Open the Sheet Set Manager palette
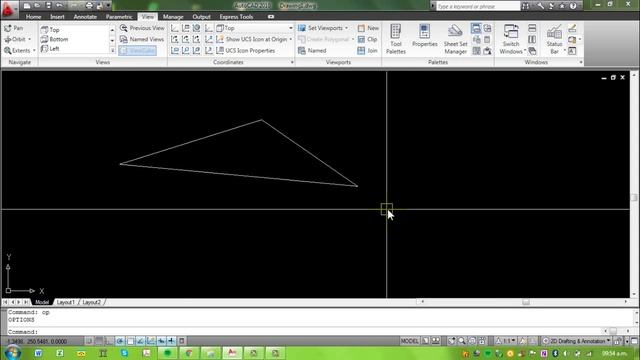The height and width of the screenshot is (360, 640). point(455,39)
